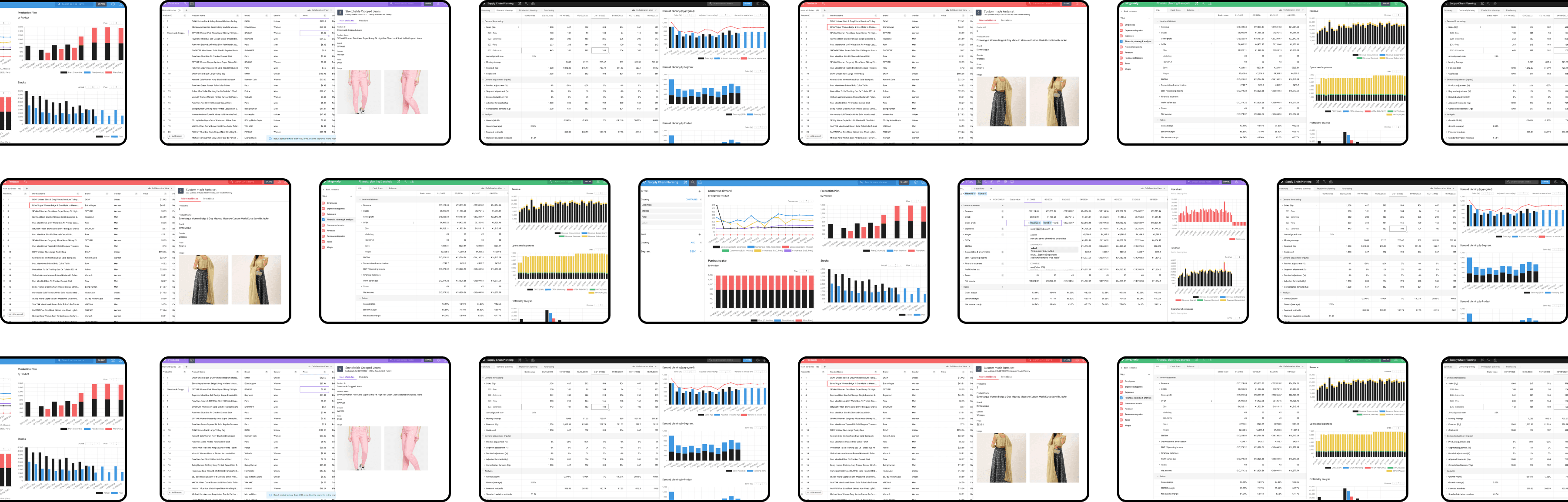Click the round icon on the FP&A COGS row
The image size is (1568, 502).
click(1003, 217)
